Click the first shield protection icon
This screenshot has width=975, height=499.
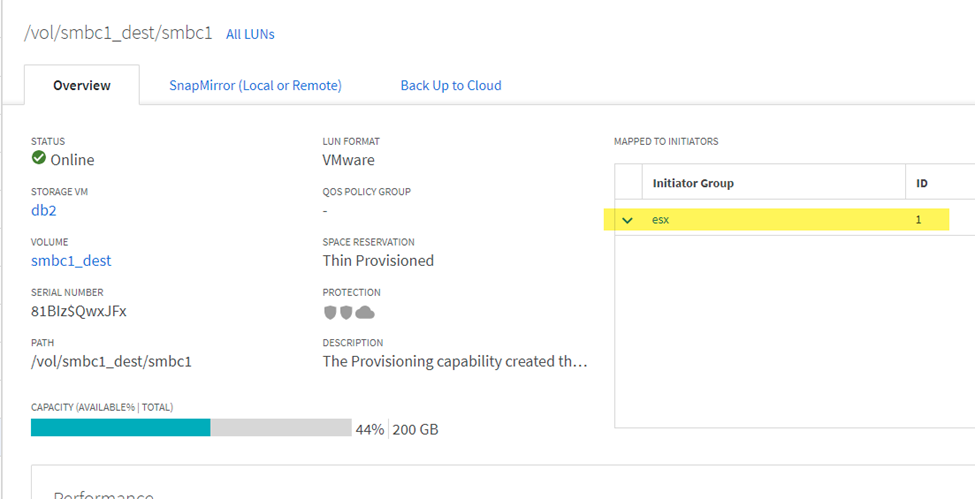[330, 312]
